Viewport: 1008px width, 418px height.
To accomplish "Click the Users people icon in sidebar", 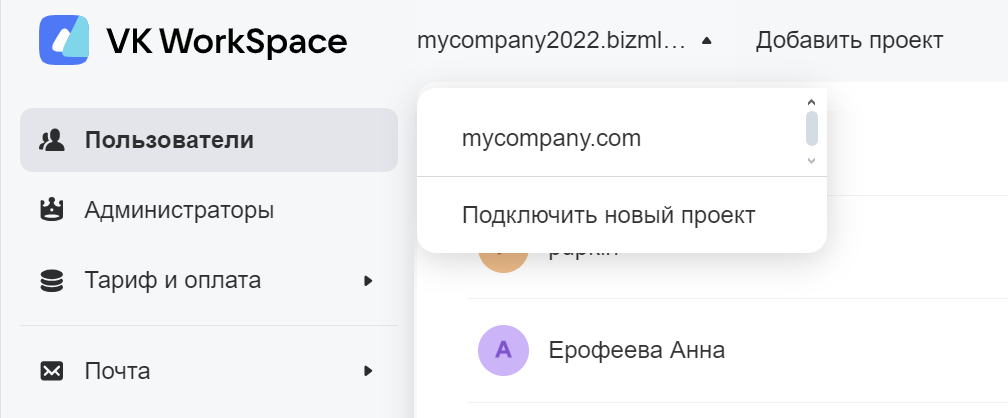I will click(51, 140).
